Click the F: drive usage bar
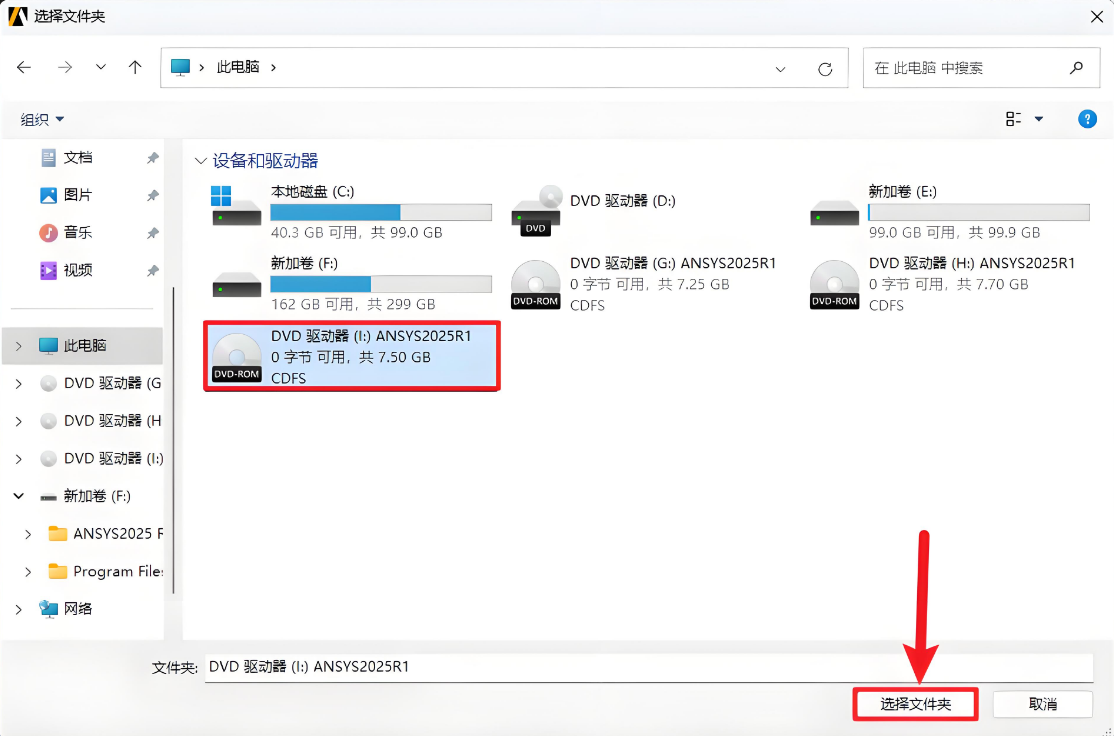The height and width of the screenshot is (736, 1114). coord(381,284)
